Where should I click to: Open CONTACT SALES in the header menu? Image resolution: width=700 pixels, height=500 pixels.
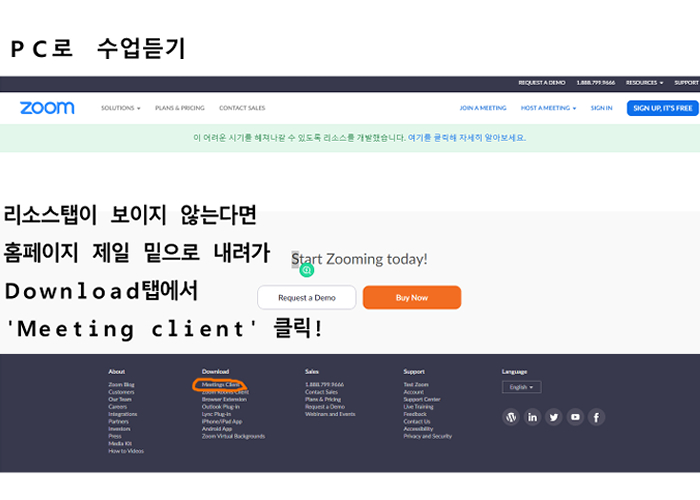click(242, 108)
